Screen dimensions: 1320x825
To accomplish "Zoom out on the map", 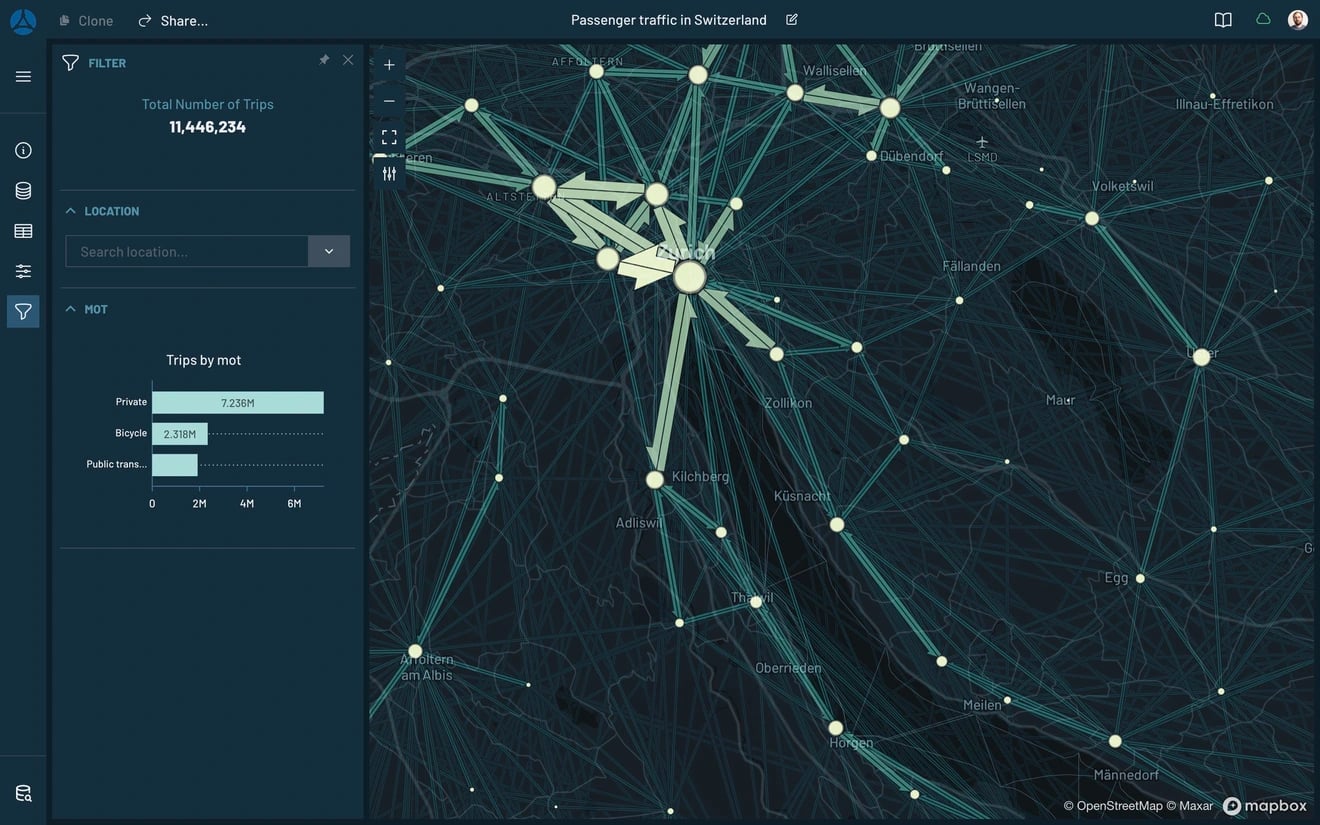I will 389,101.
